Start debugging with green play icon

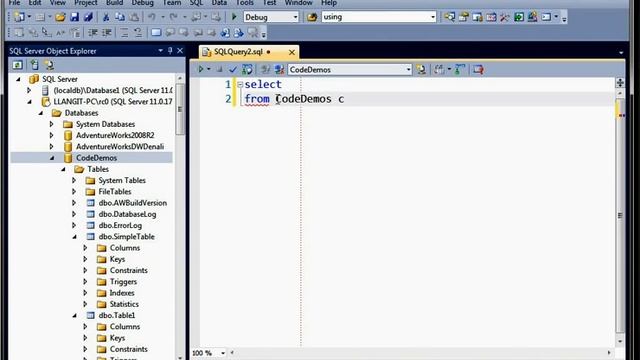pyautogui.click(x=234, y=17)
